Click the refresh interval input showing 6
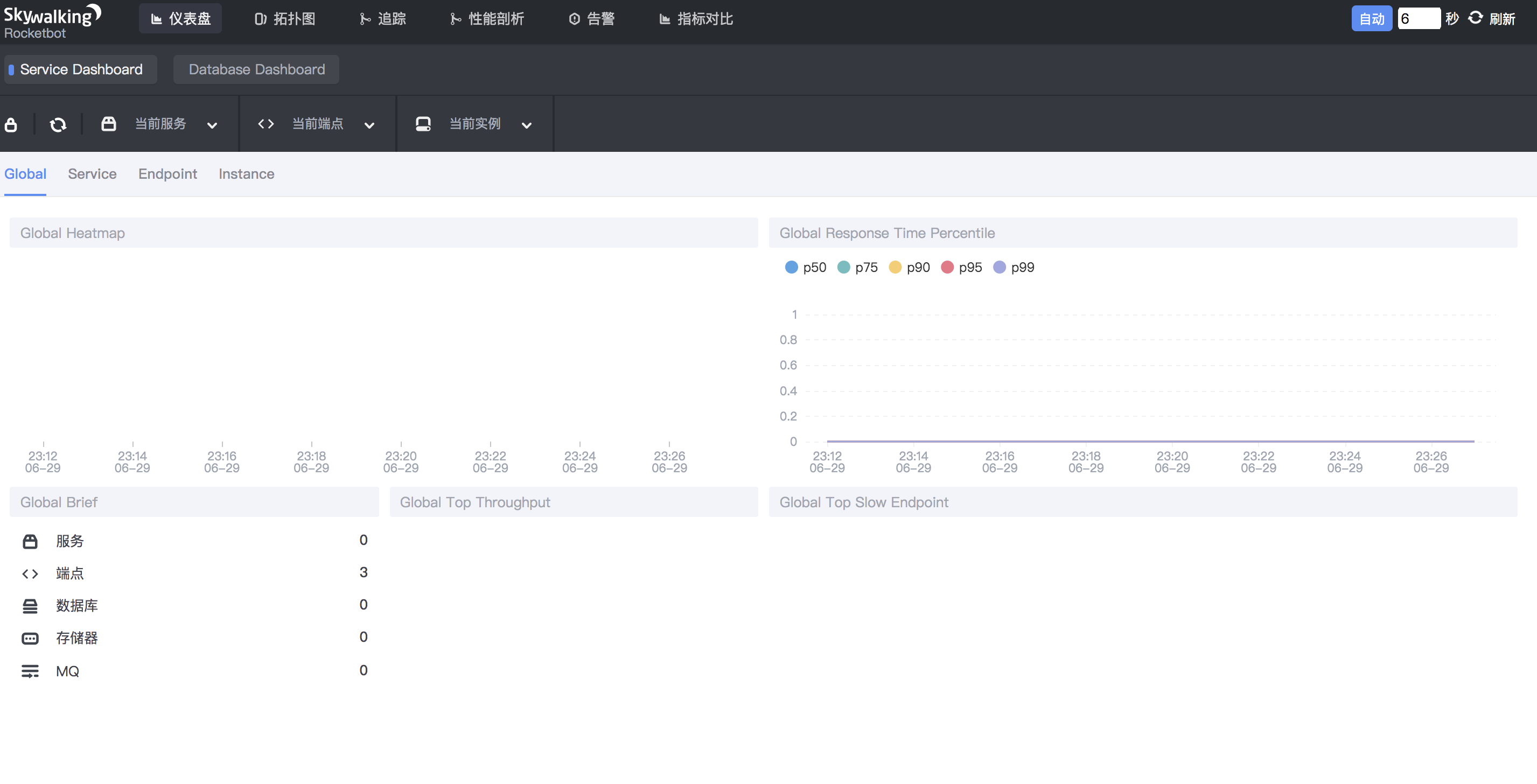Viewport: 1537px width, 784px height. pos(1420,18)
